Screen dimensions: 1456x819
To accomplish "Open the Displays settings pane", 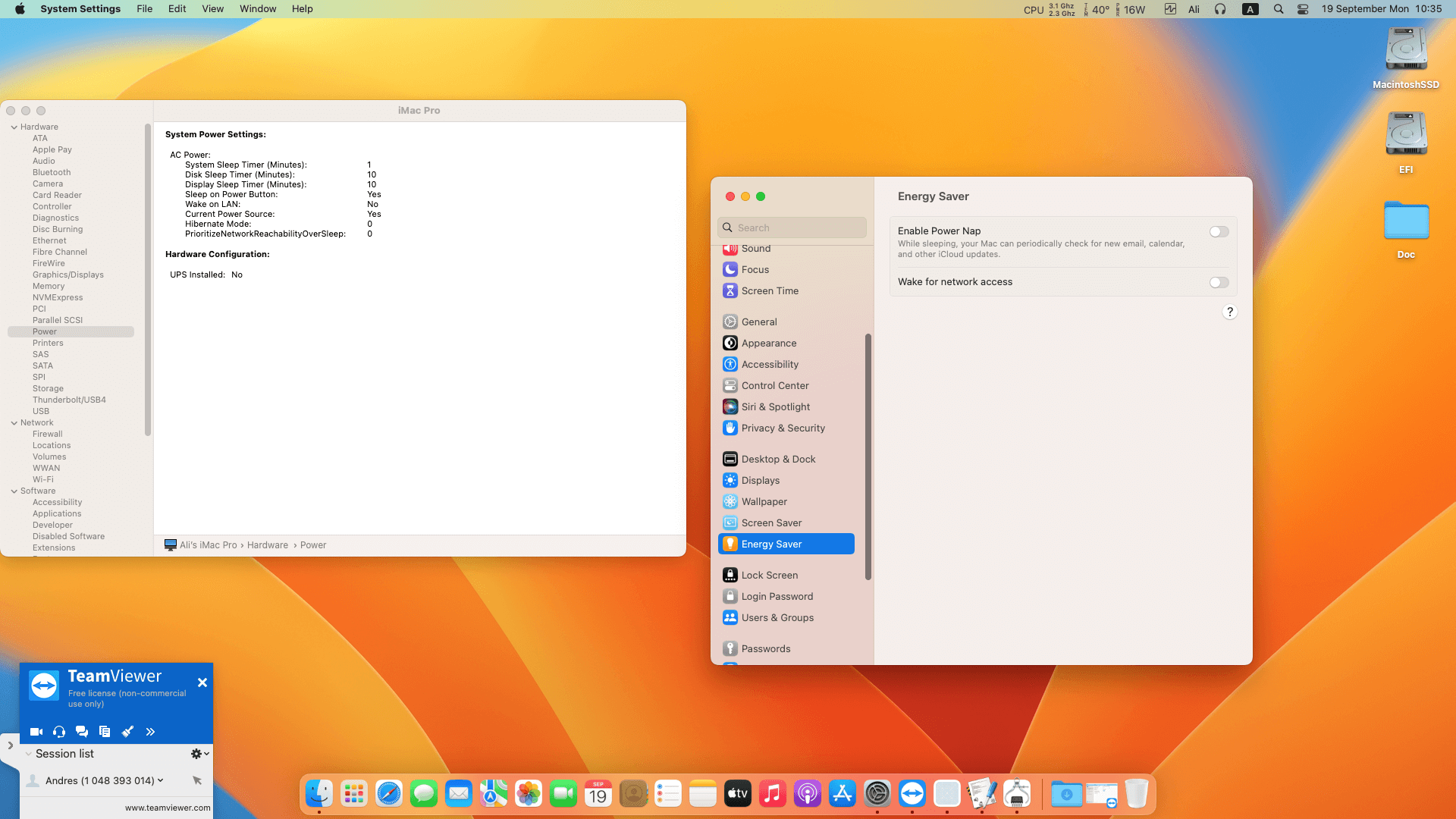I will click(761, 481).
